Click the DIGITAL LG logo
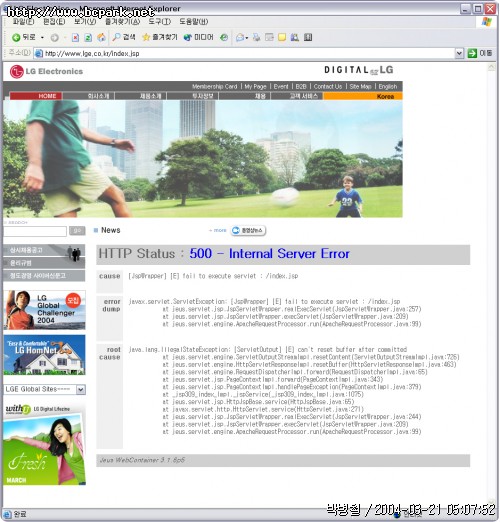This screenshot has width=500, height=522. (359, 70)
